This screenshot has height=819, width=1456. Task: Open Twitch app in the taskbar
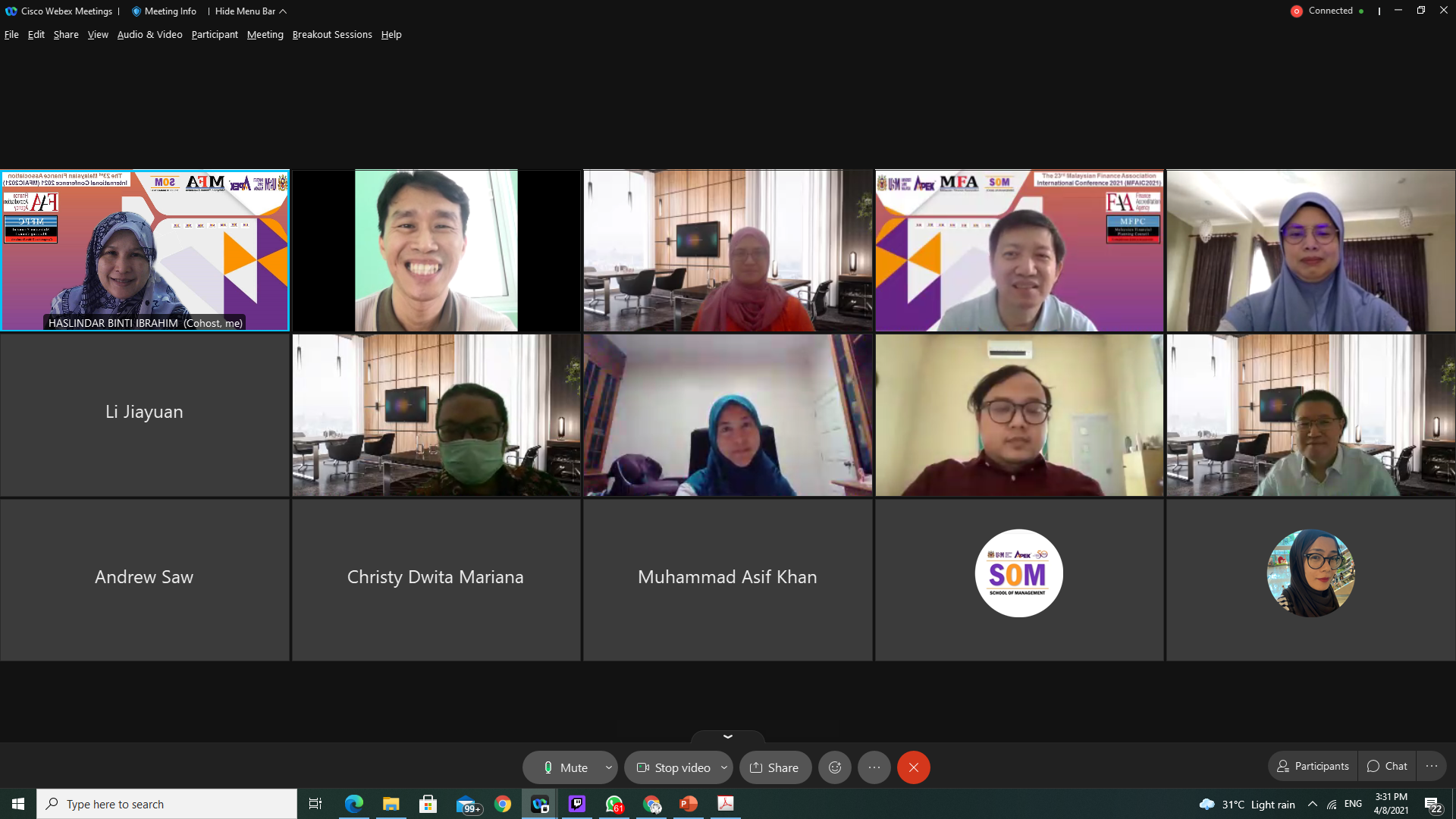[576, 804]
